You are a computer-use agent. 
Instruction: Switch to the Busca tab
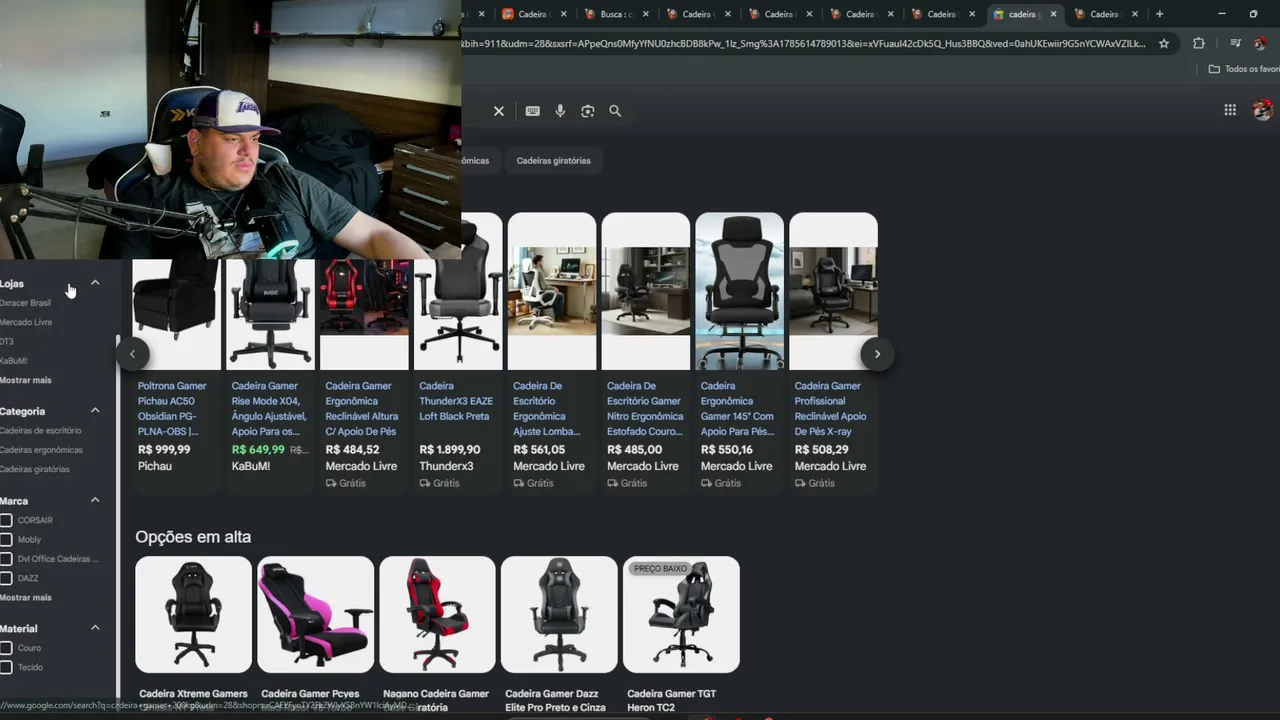(615, 14)
